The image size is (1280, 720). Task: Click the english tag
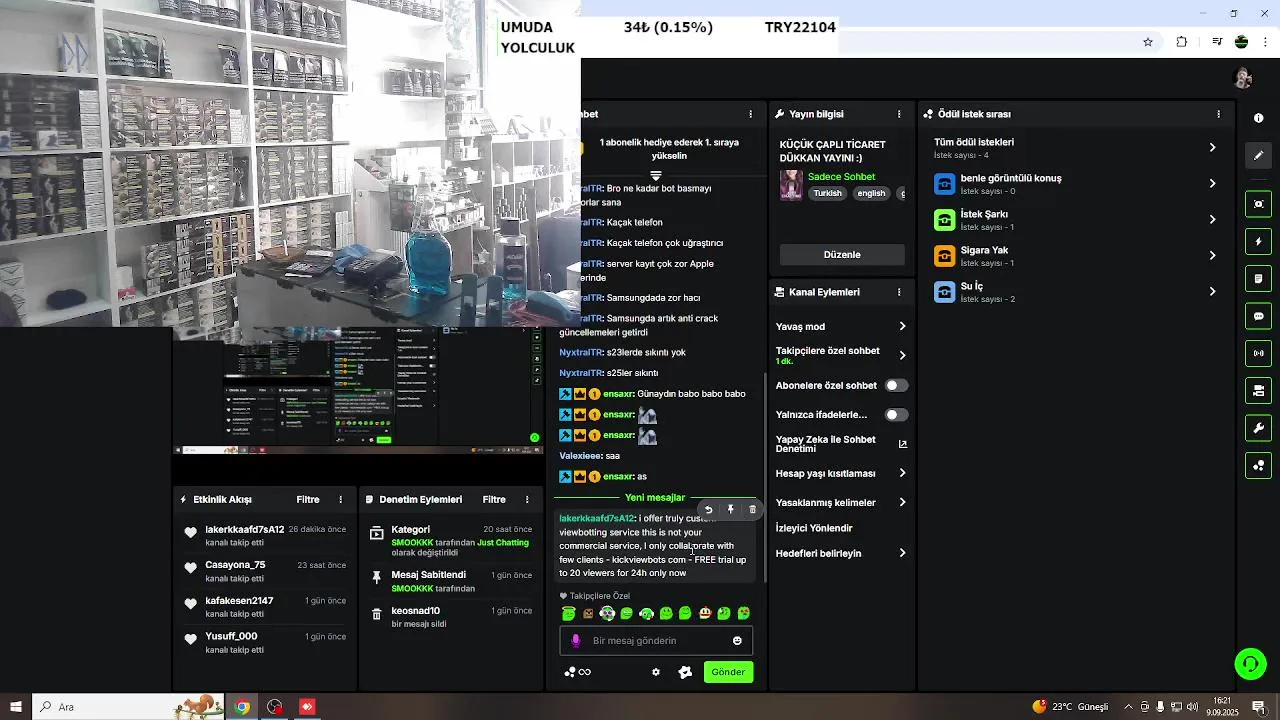871,193
